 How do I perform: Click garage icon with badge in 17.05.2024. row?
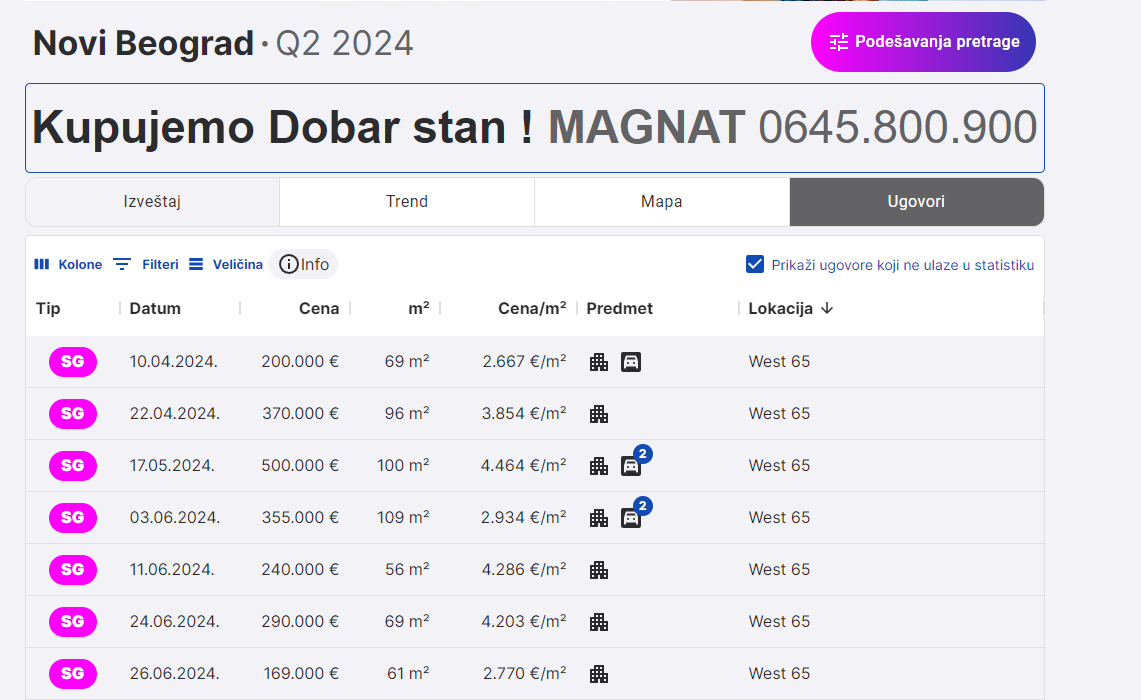pyautogui.click(x=630, y=466)
